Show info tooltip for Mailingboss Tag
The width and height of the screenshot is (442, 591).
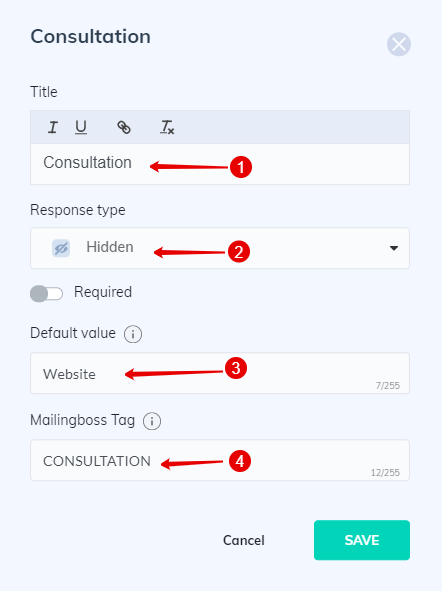point(152,421)
